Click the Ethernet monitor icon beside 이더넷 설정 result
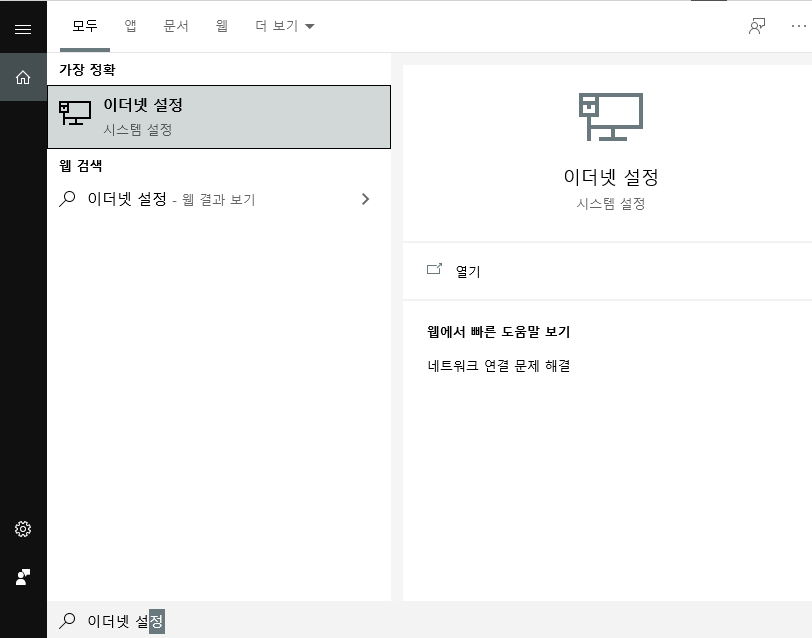 (x=75, y=113)
